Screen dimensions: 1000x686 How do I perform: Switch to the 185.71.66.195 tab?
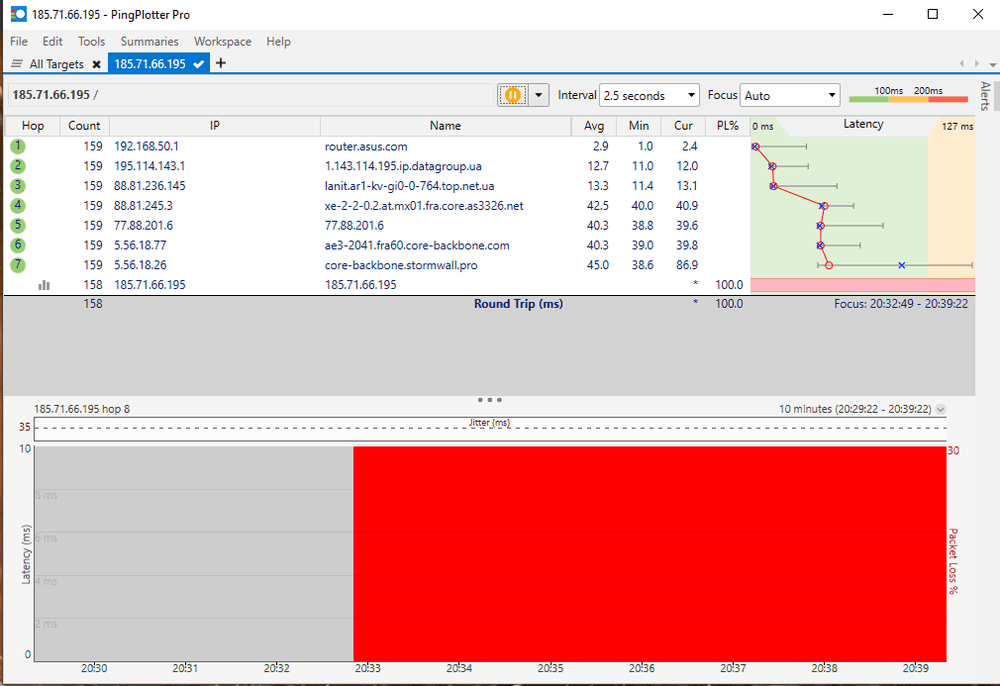click(x=150, y=64)
